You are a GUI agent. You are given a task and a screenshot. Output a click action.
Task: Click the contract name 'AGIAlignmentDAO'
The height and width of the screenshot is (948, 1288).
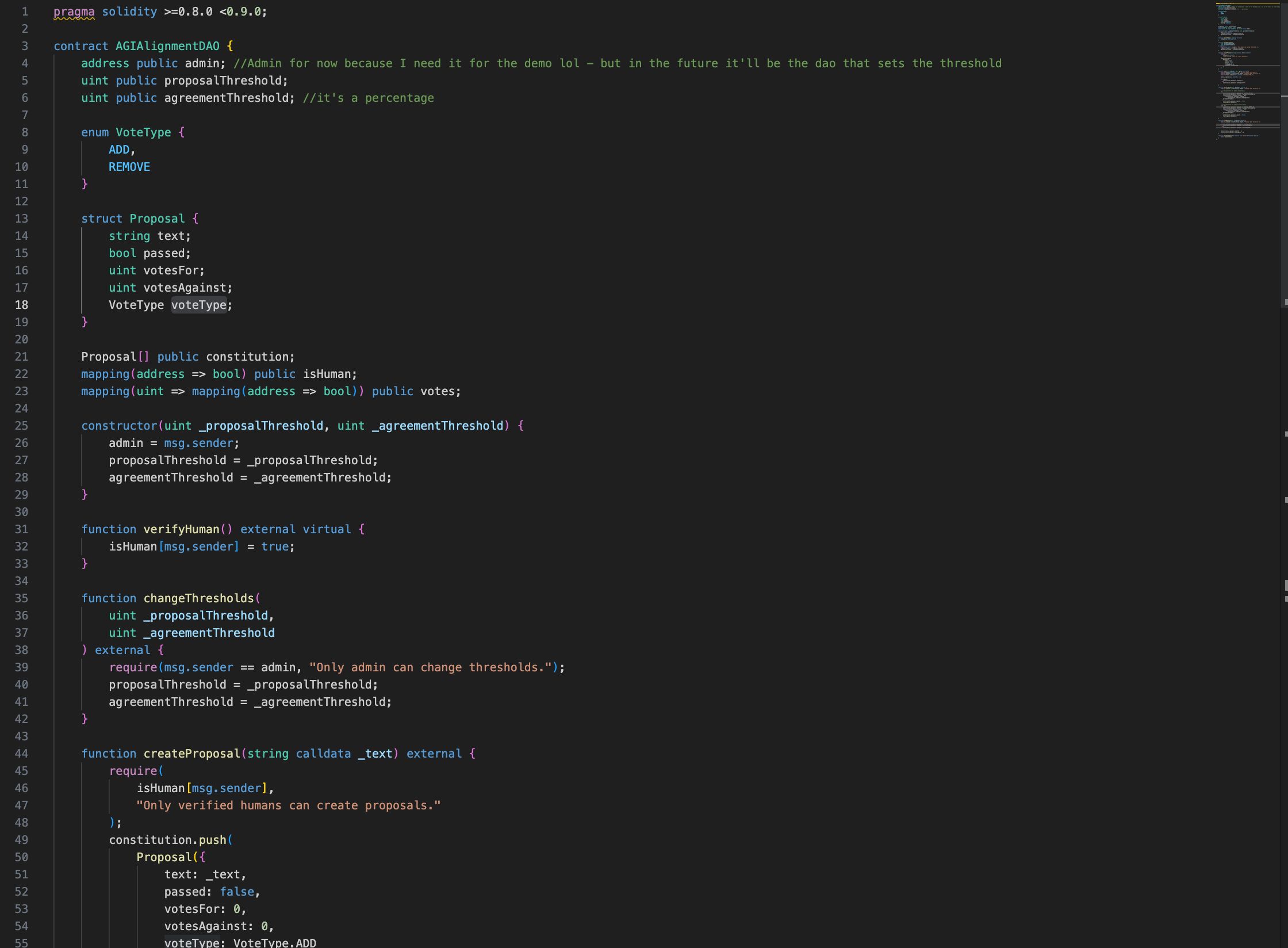tap(167, 46)
